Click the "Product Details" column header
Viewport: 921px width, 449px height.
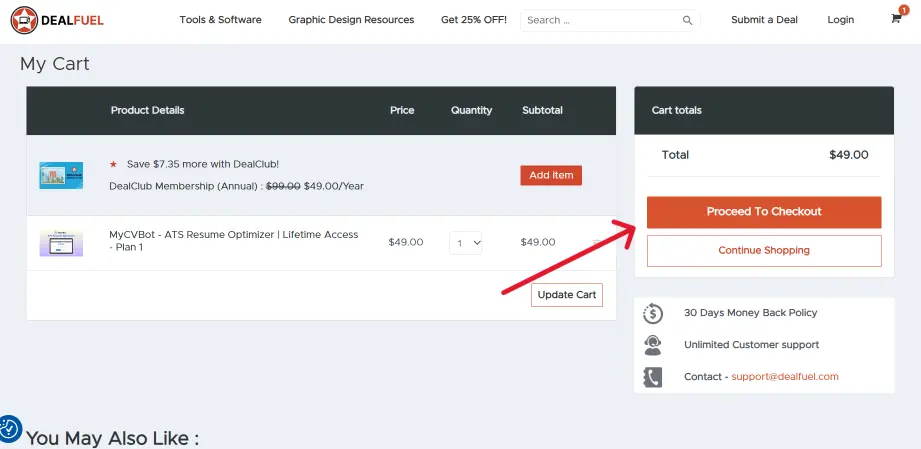(147, 110)
